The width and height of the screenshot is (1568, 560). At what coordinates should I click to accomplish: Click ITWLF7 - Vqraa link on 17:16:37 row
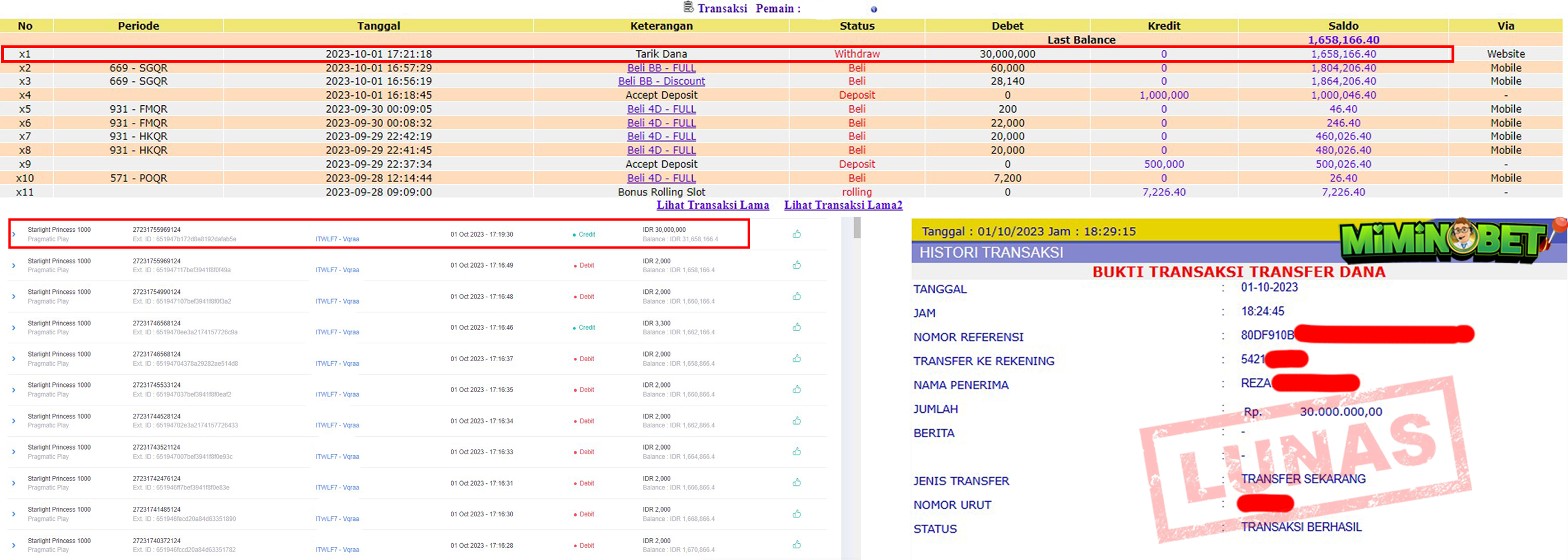[x=337, y=363]
